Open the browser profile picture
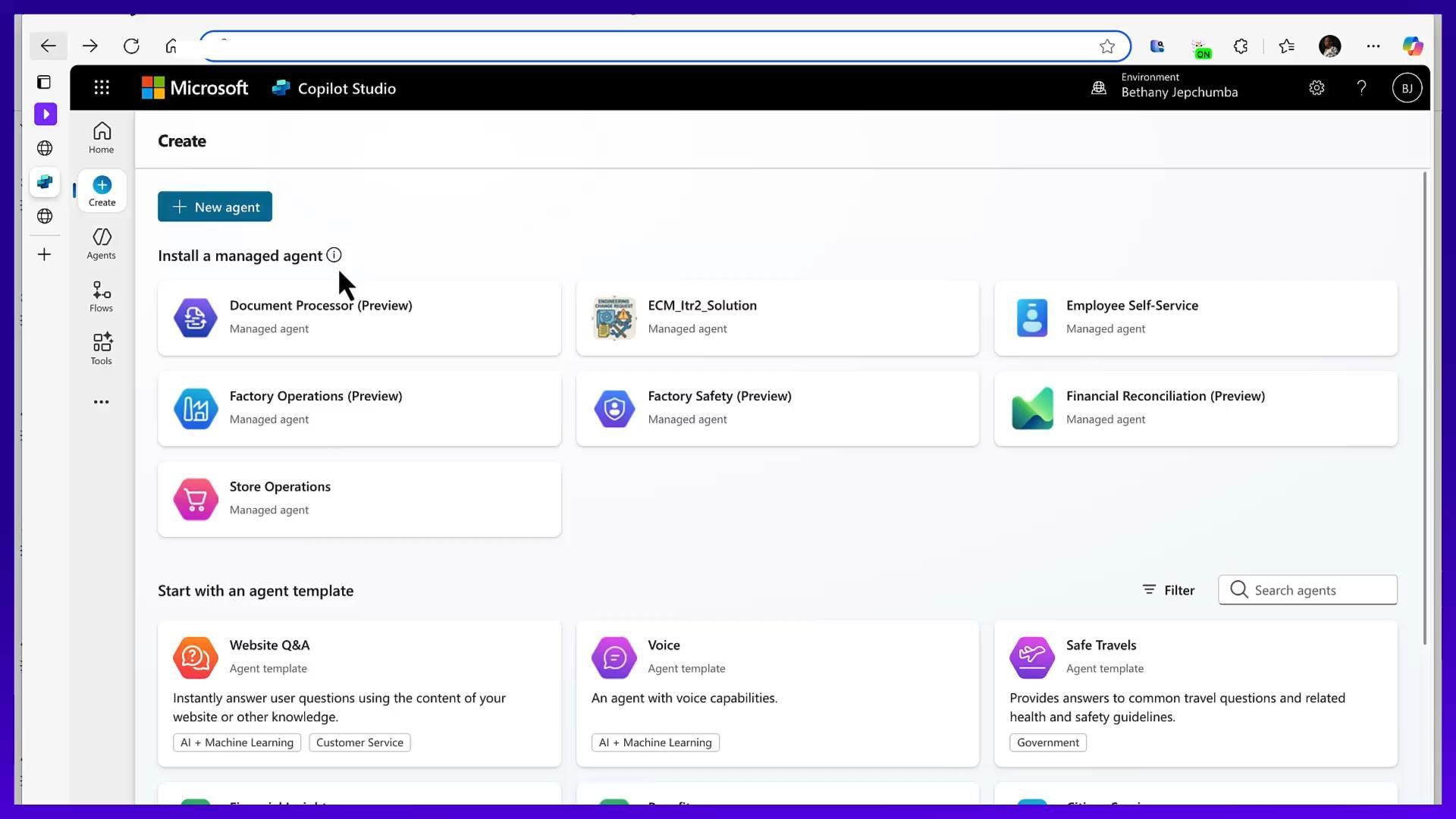 [1329, 46]
